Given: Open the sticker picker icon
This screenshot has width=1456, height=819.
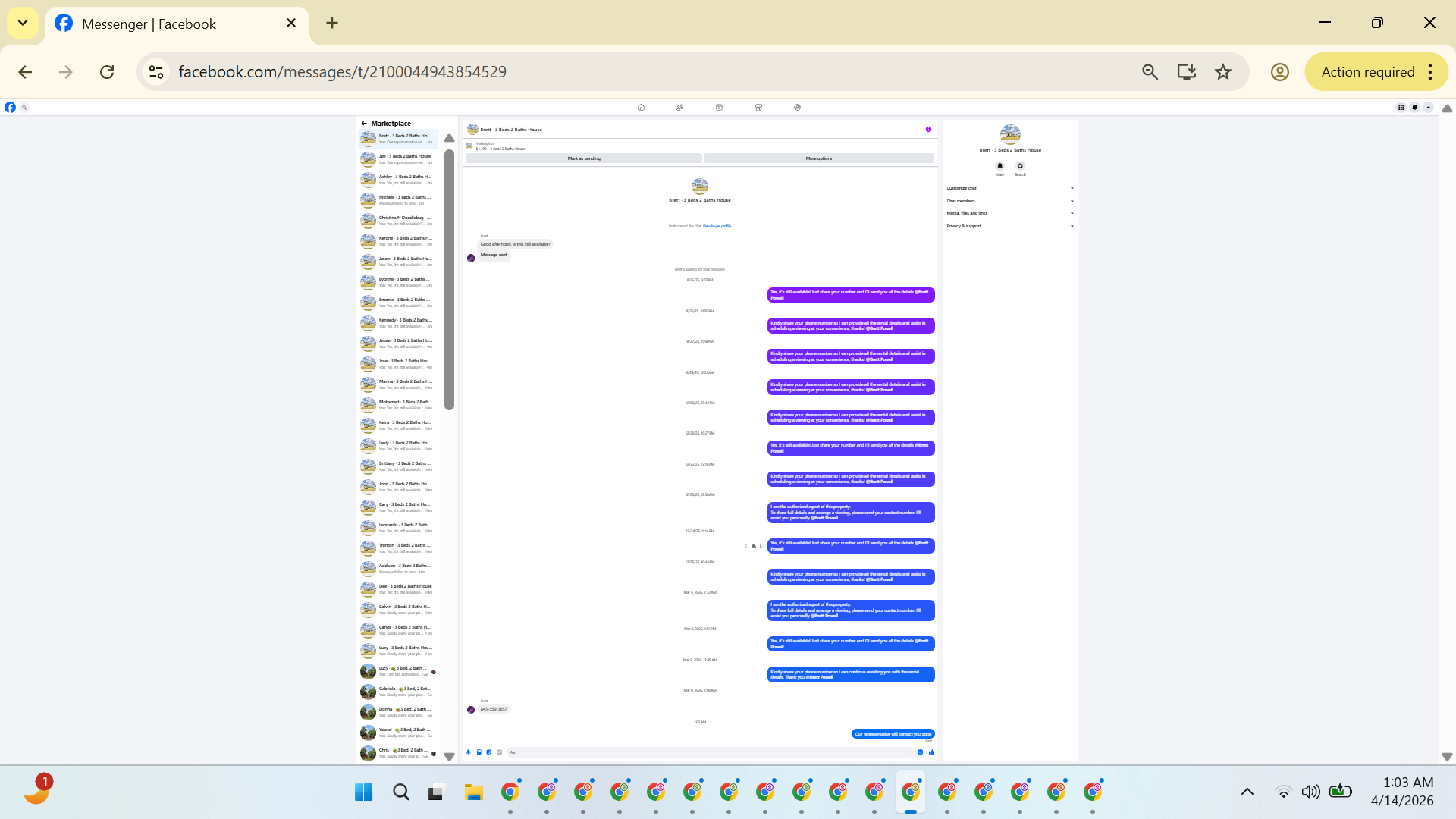Looking at the screenshot, I should coord(489,752).
